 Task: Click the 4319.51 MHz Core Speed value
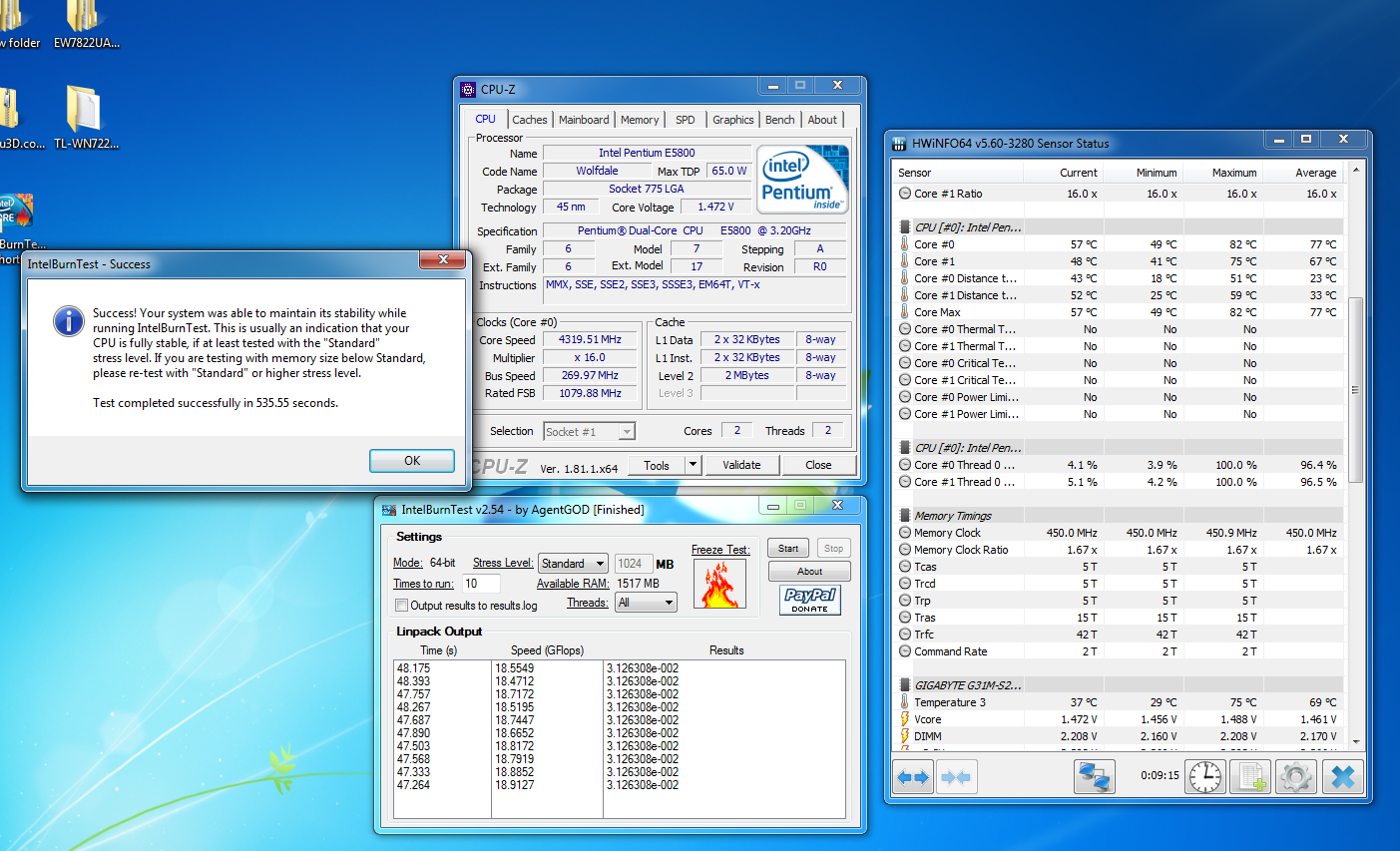click(x=590, y=339)
